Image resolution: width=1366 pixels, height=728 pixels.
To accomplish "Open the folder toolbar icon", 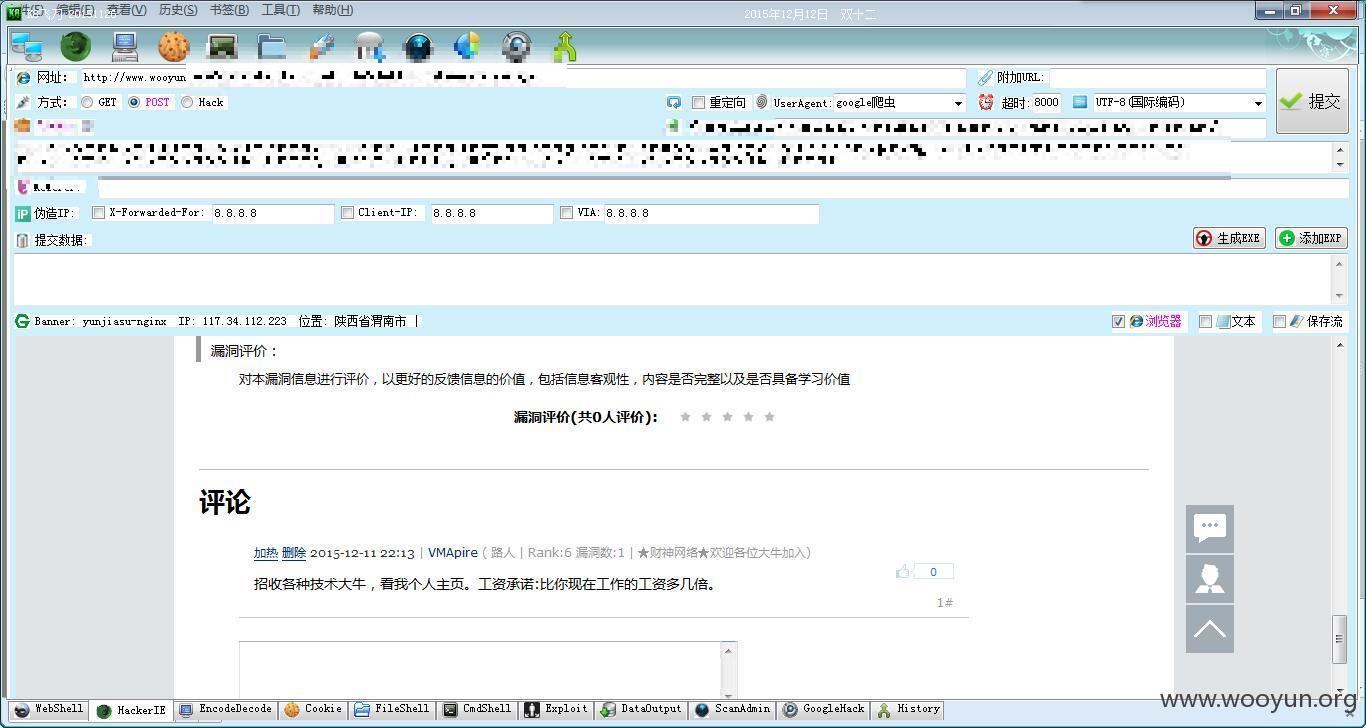I will [x=271, y=46].
